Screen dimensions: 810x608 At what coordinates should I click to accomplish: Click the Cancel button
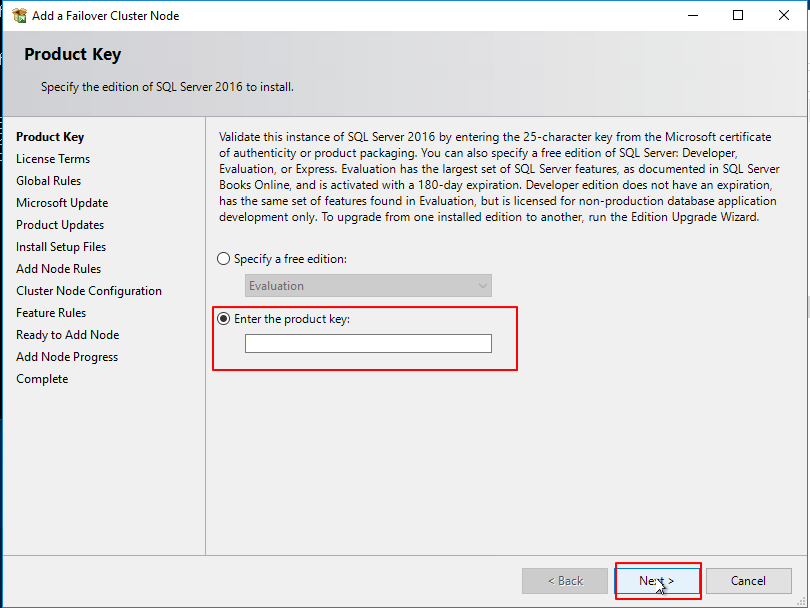pyautogui.click(x=749, y=581)
